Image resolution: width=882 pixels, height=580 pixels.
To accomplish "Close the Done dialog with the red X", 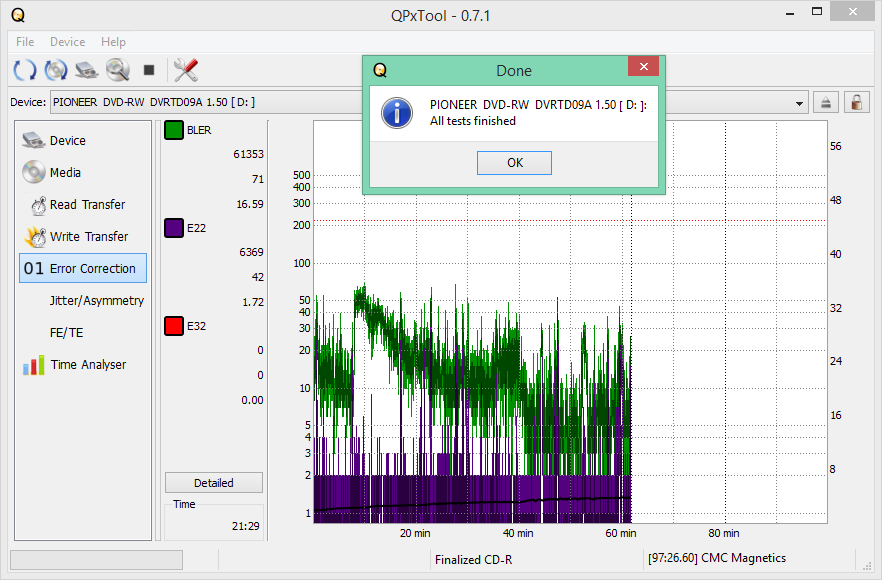I will click(x=644, y=66).
